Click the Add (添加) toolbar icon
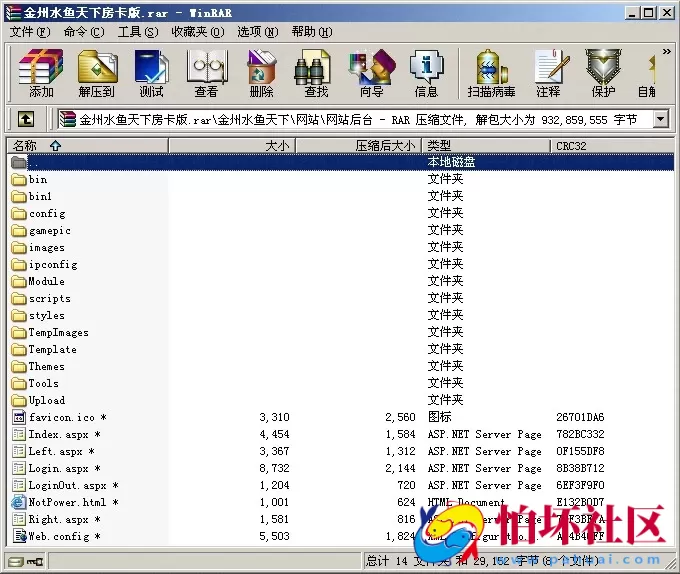This screenshot has height=574, width=680. pos(41,73)
